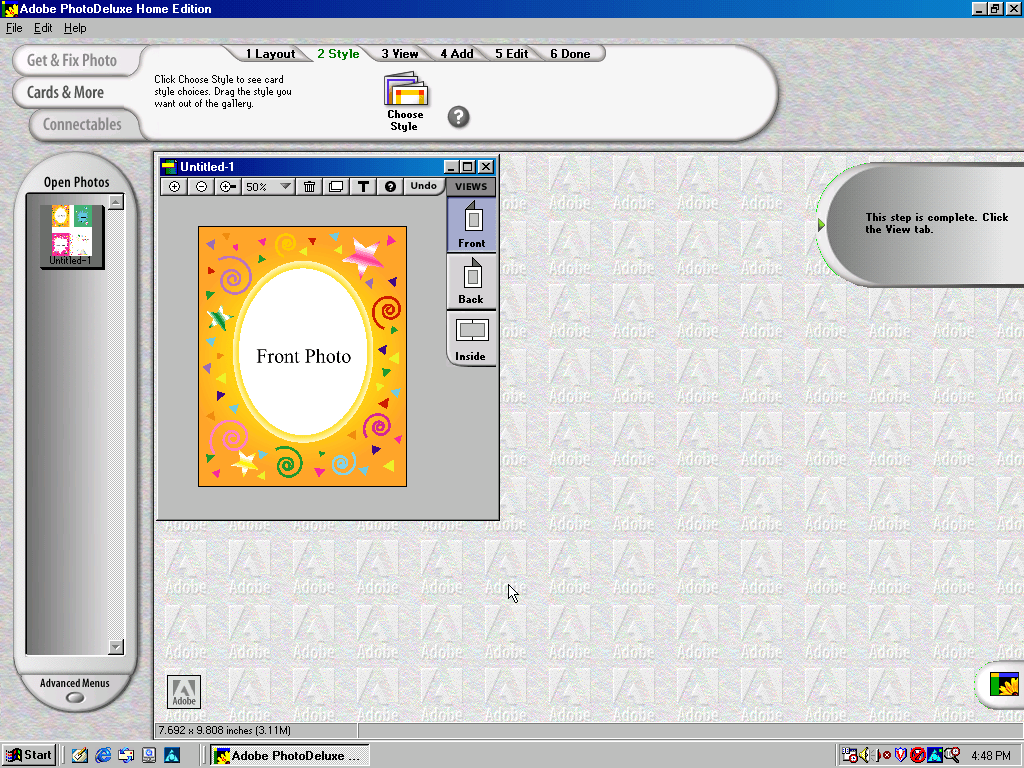
Task: Click the Choose Style icon
Action: [x=405, y=94]
